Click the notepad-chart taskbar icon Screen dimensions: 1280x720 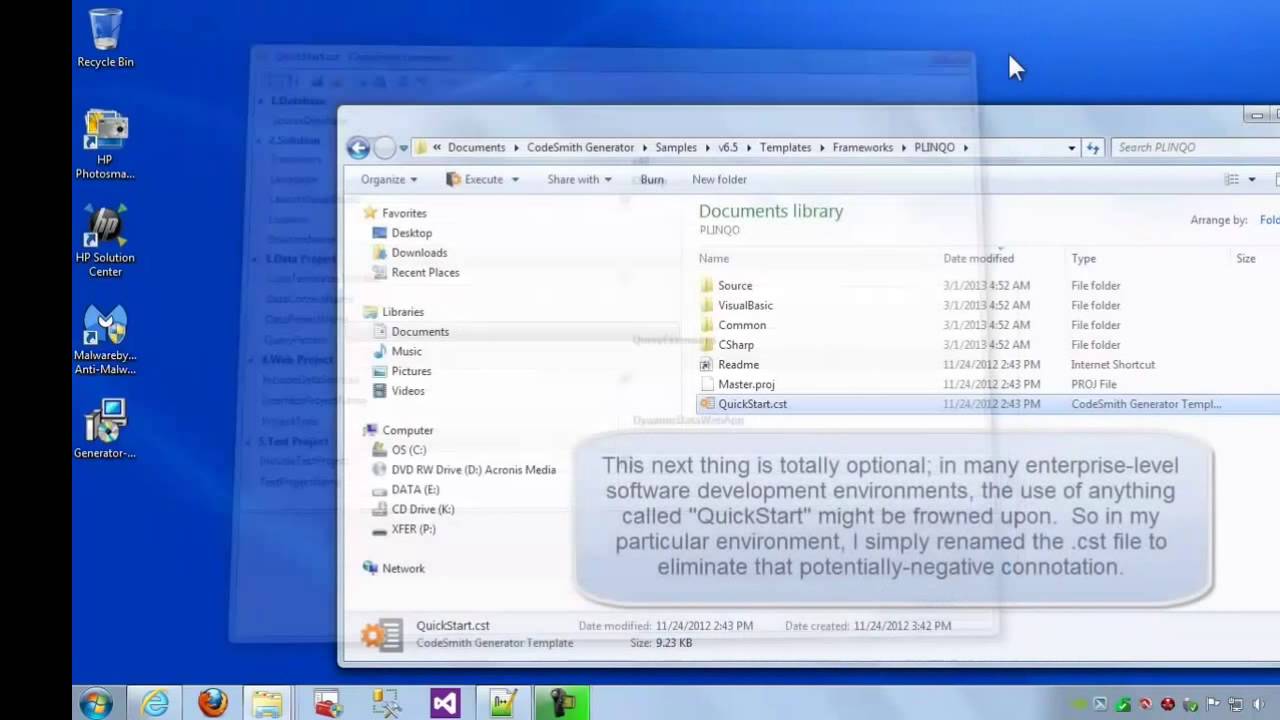(503, 703)
